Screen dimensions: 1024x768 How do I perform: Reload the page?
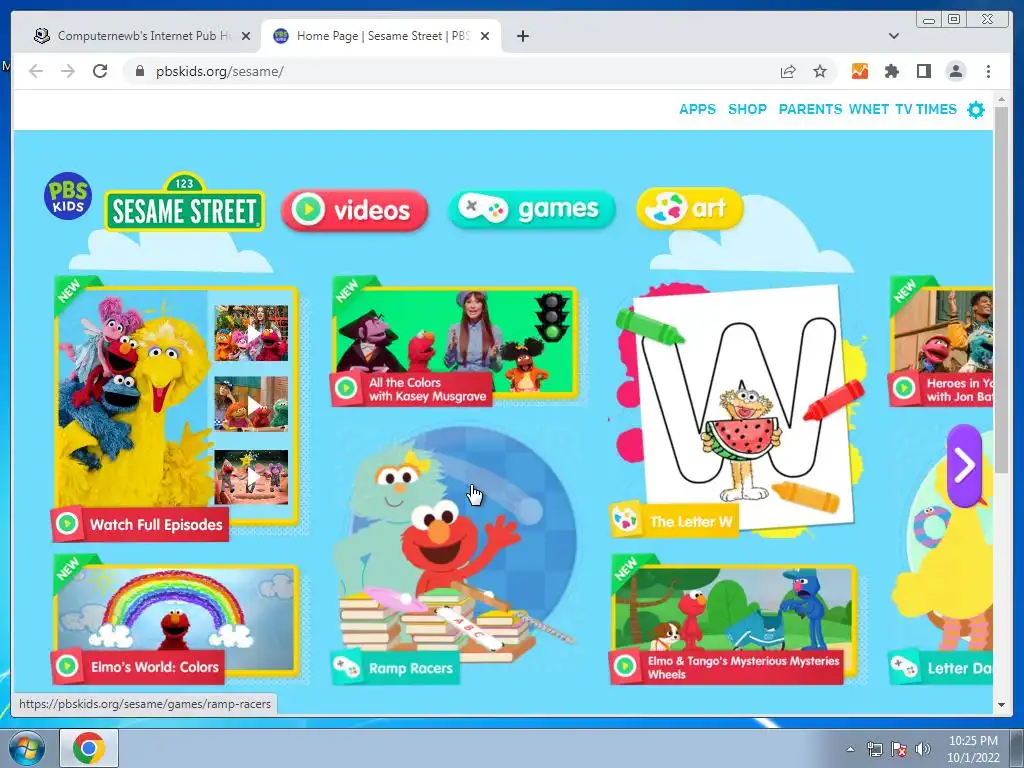point(100,71)
